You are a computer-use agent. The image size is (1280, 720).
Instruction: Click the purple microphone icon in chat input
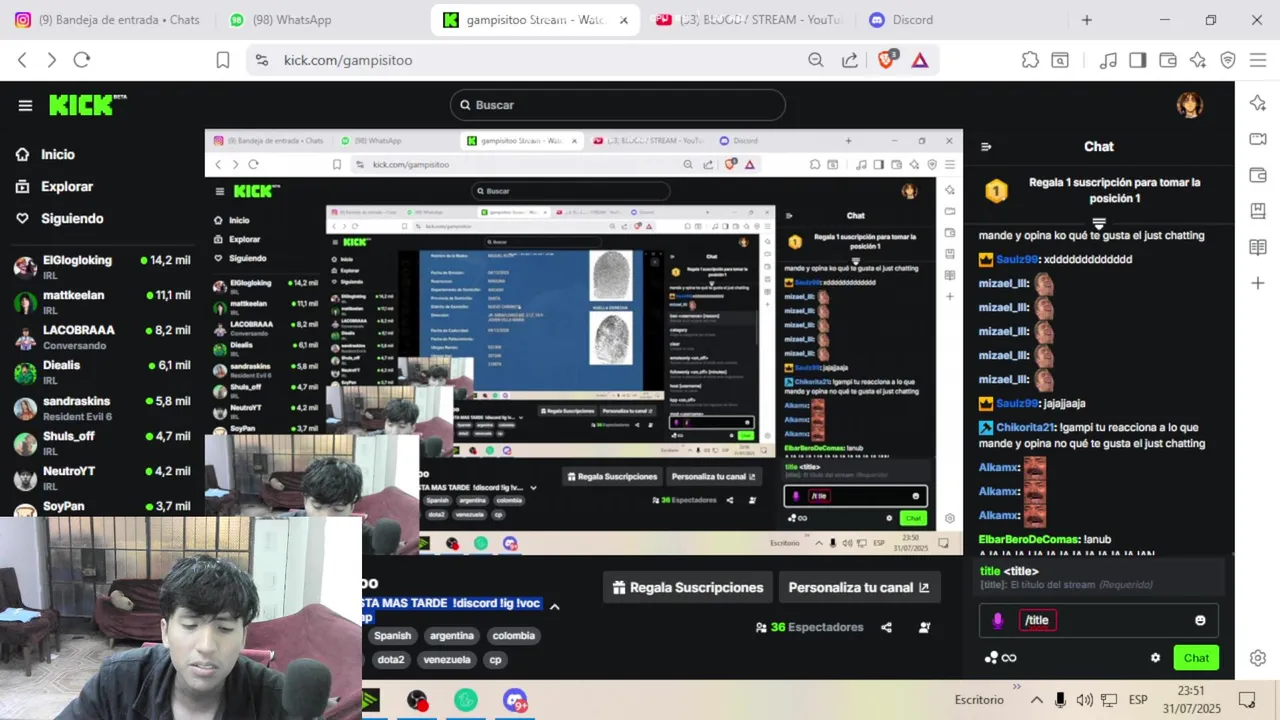pyautogui.click(x=997, y=620)
